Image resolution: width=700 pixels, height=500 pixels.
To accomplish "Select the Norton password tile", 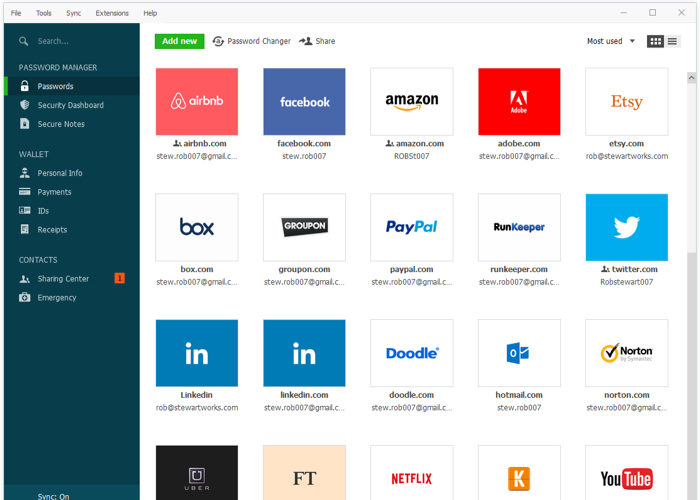I will coord(627,353).
